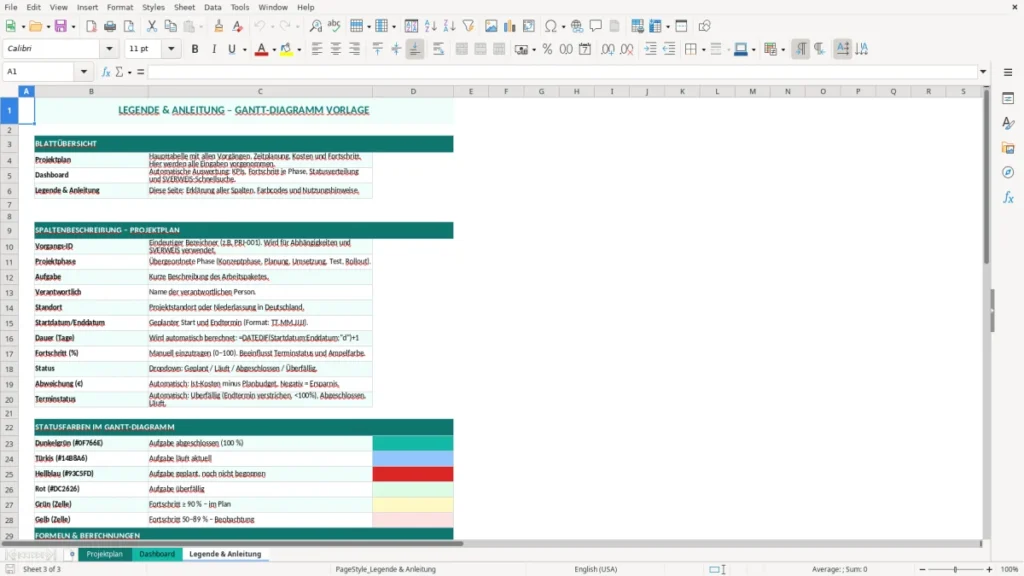Open the Format menu

(120, 7)
